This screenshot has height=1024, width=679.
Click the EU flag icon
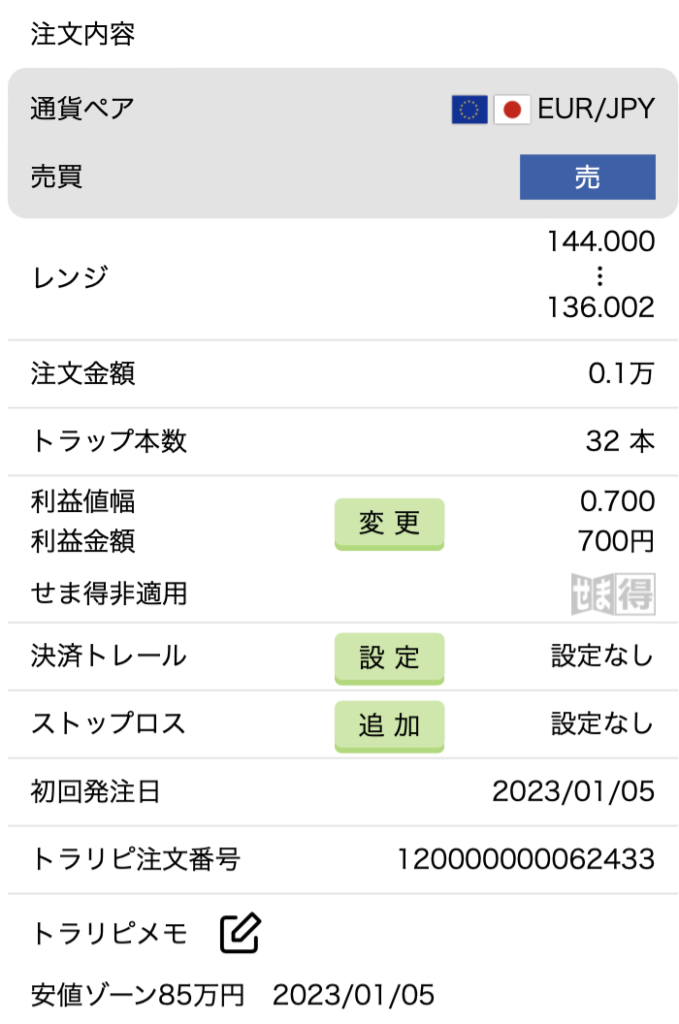469,110
